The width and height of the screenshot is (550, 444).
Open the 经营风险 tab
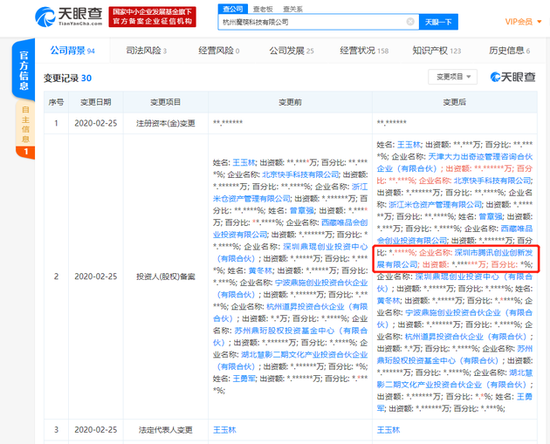219,51
